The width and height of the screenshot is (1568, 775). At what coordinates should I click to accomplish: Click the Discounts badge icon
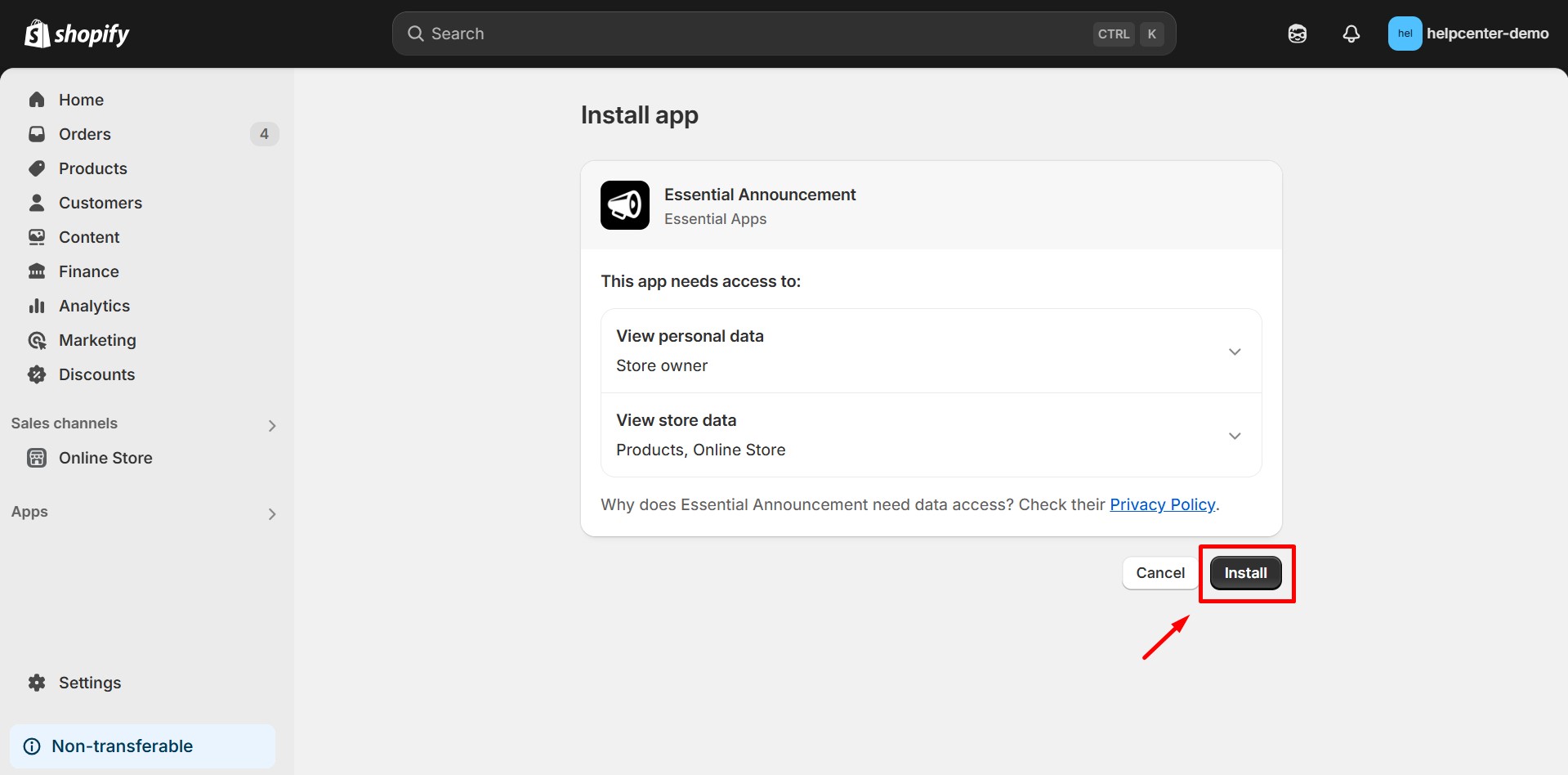pyautogui.click(x=37, y=374)
